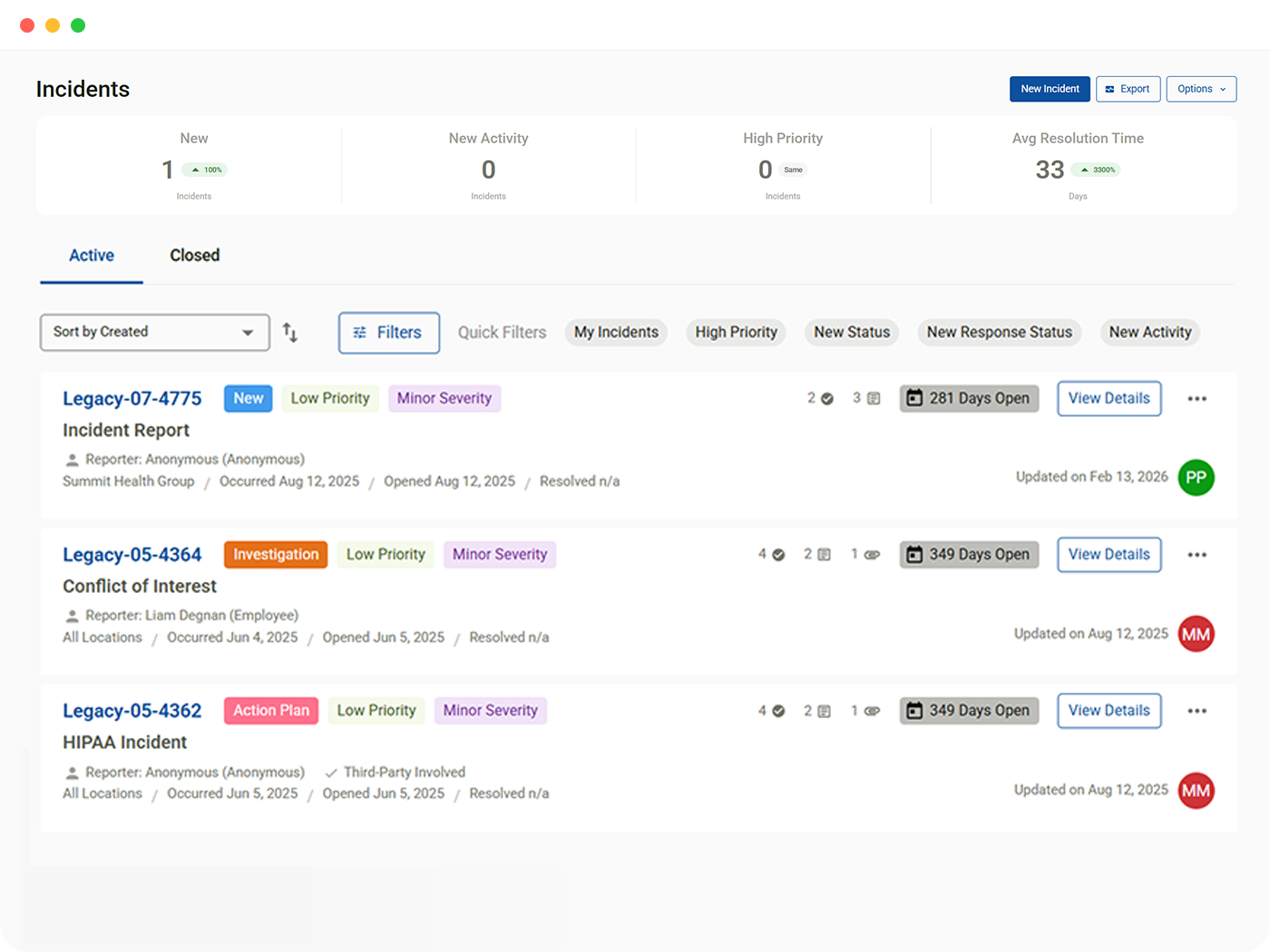Click MM avatar on HIPAA Incident row
Viewport: 1270px width, 952px height.
pos(1196,791)
